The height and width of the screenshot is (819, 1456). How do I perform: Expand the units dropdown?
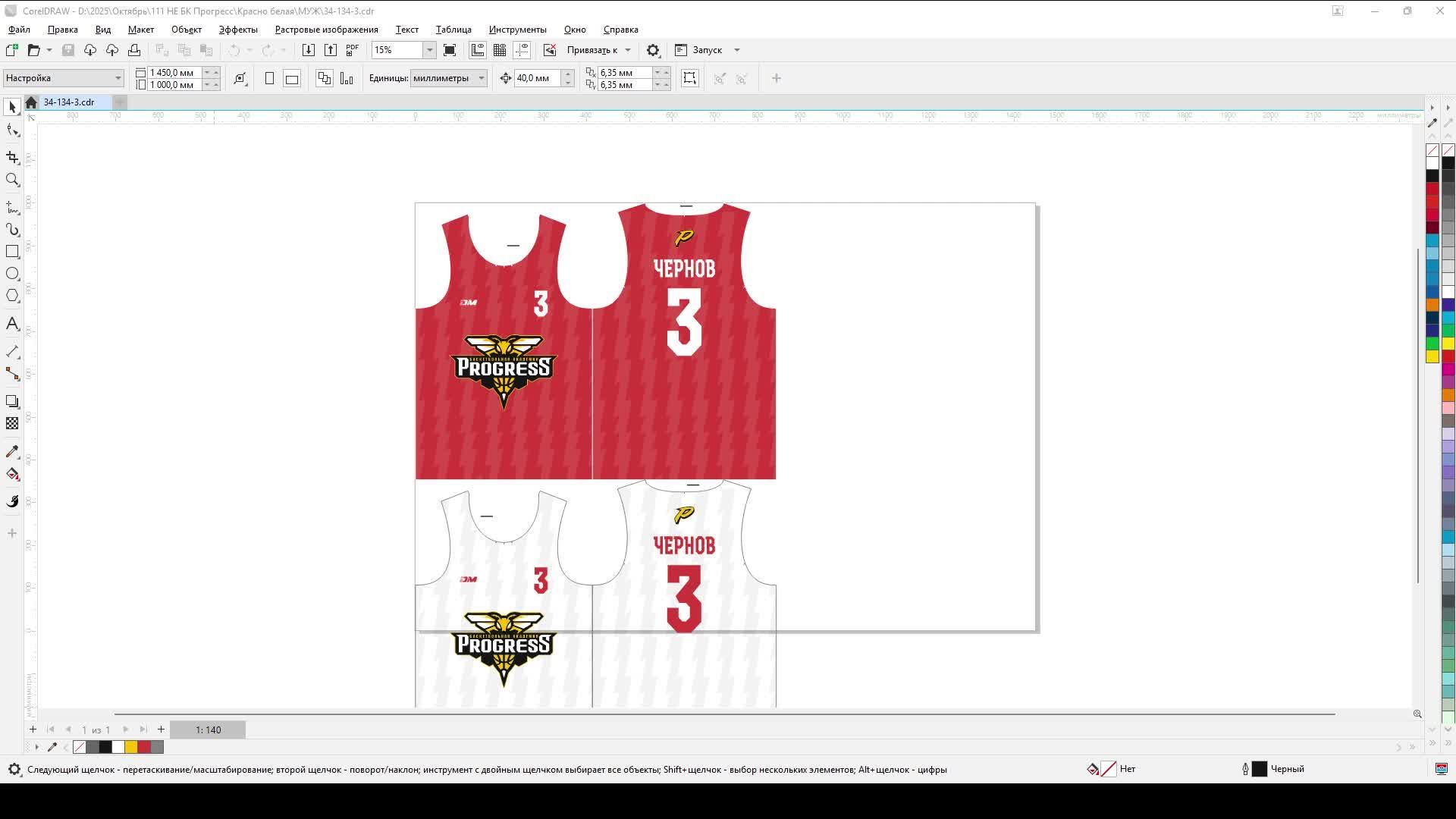(481, 78)
